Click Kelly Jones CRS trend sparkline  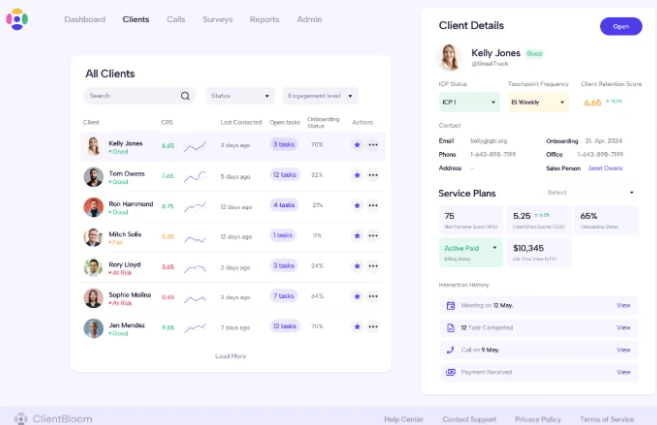[195, 146]
